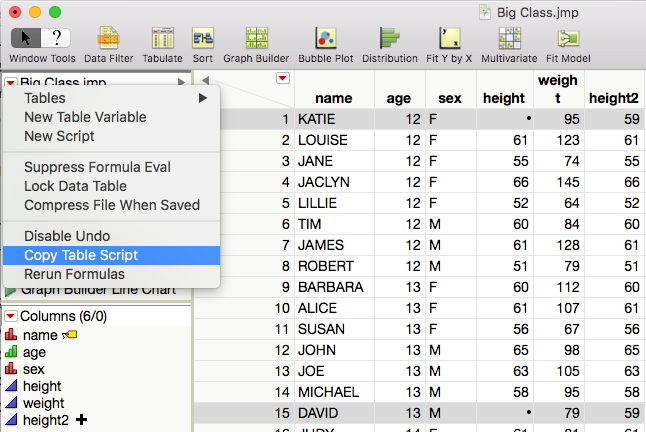Click the height2 column header
646x432 pixels.
pos(614,98)
